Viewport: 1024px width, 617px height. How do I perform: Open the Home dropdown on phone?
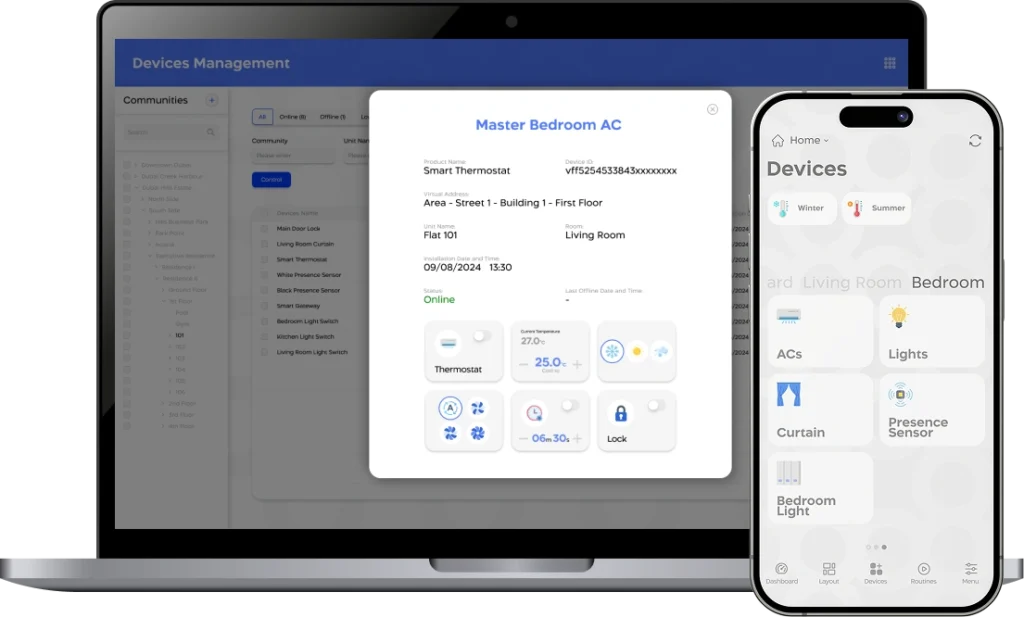[808, 141]
